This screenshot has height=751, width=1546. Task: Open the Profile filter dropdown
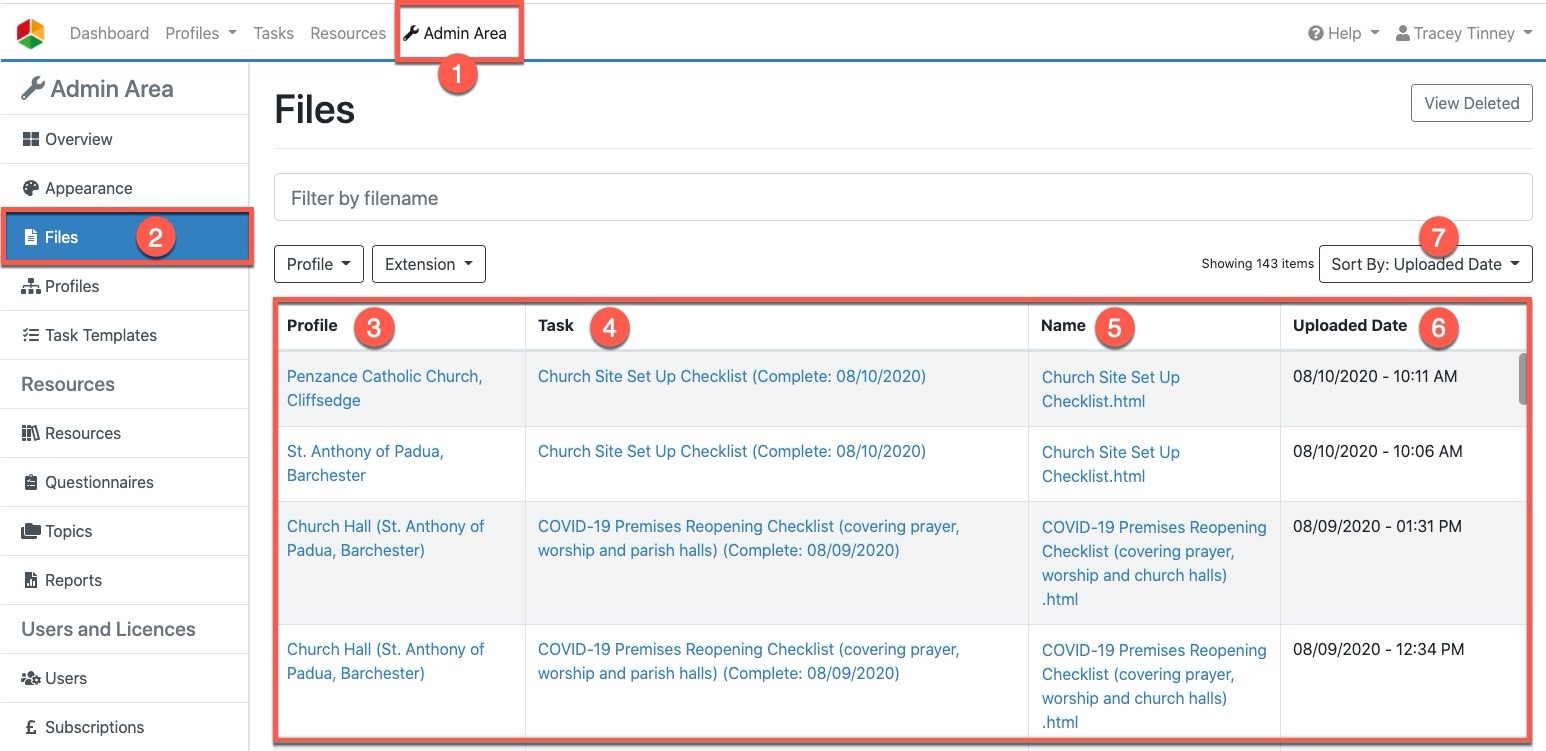[x=318, y=264]
